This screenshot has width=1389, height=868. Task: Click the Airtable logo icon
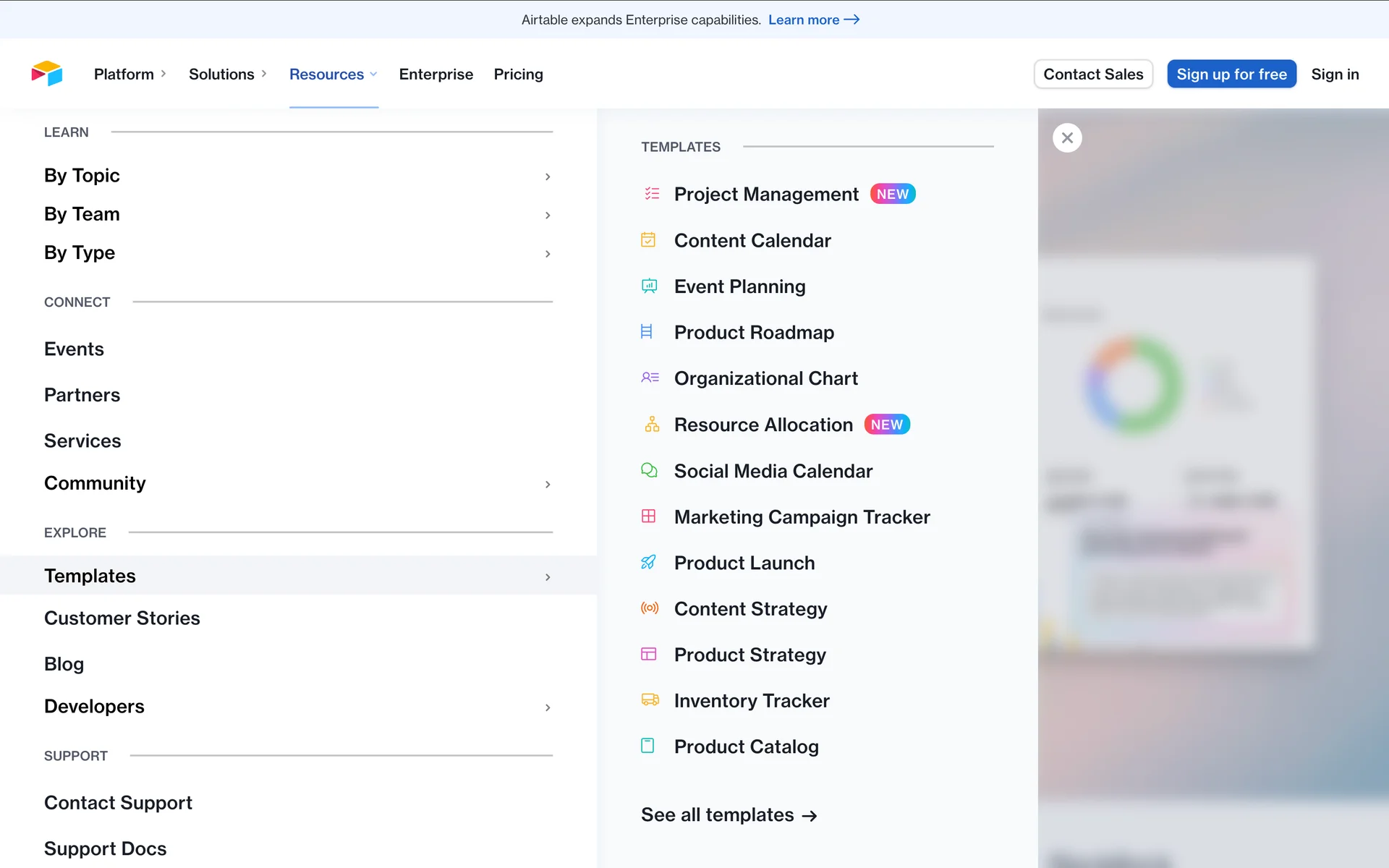(47, 74)
